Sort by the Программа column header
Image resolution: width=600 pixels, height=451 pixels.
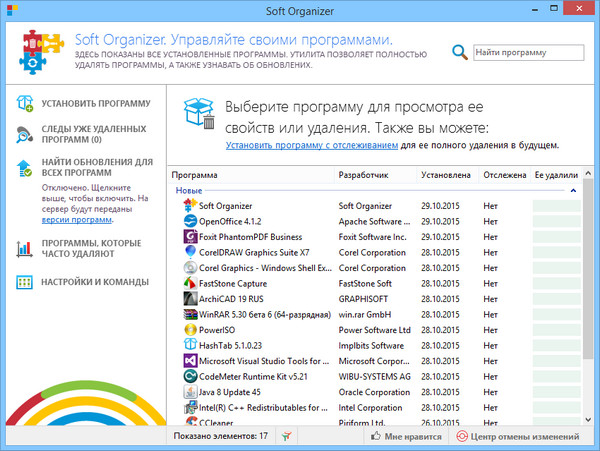250,174
